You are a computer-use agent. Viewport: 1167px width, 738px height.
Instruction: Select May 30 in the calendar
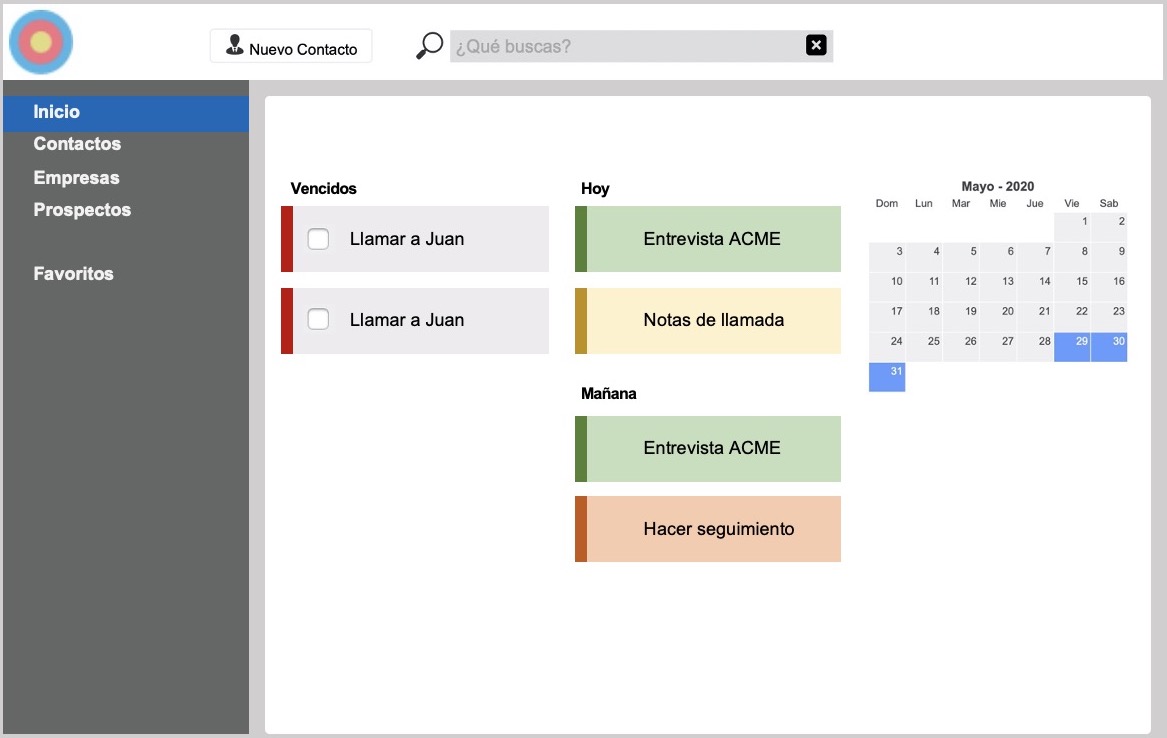(1109, 347)
